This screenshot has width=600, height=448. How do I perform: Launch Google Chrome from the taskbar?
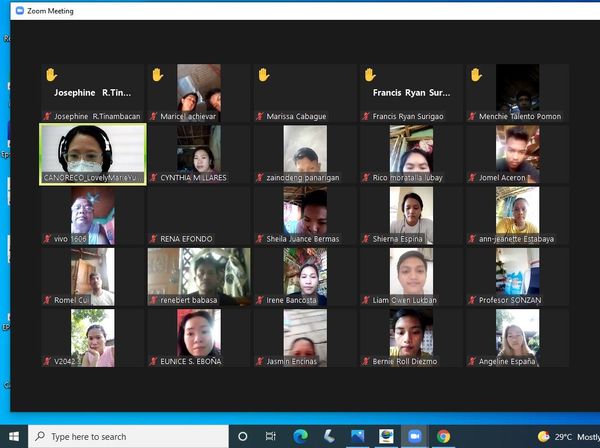click(443, 436)
